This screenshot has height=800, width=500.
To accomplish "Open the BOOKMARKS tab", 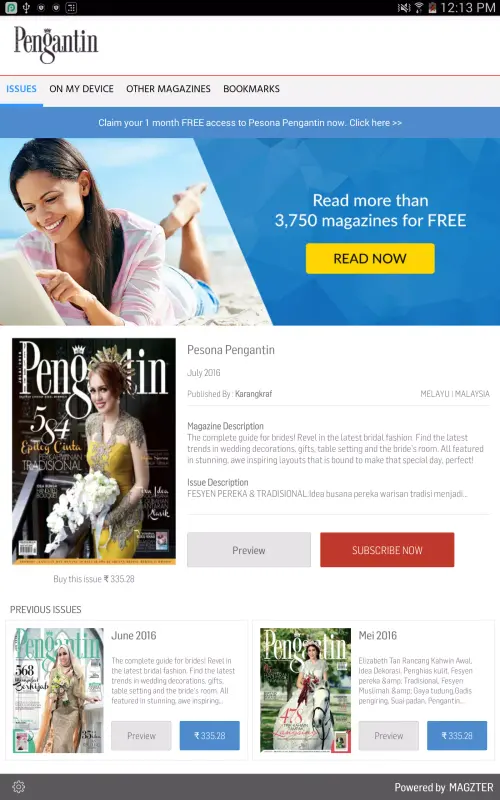I will (x=252, y=89).
